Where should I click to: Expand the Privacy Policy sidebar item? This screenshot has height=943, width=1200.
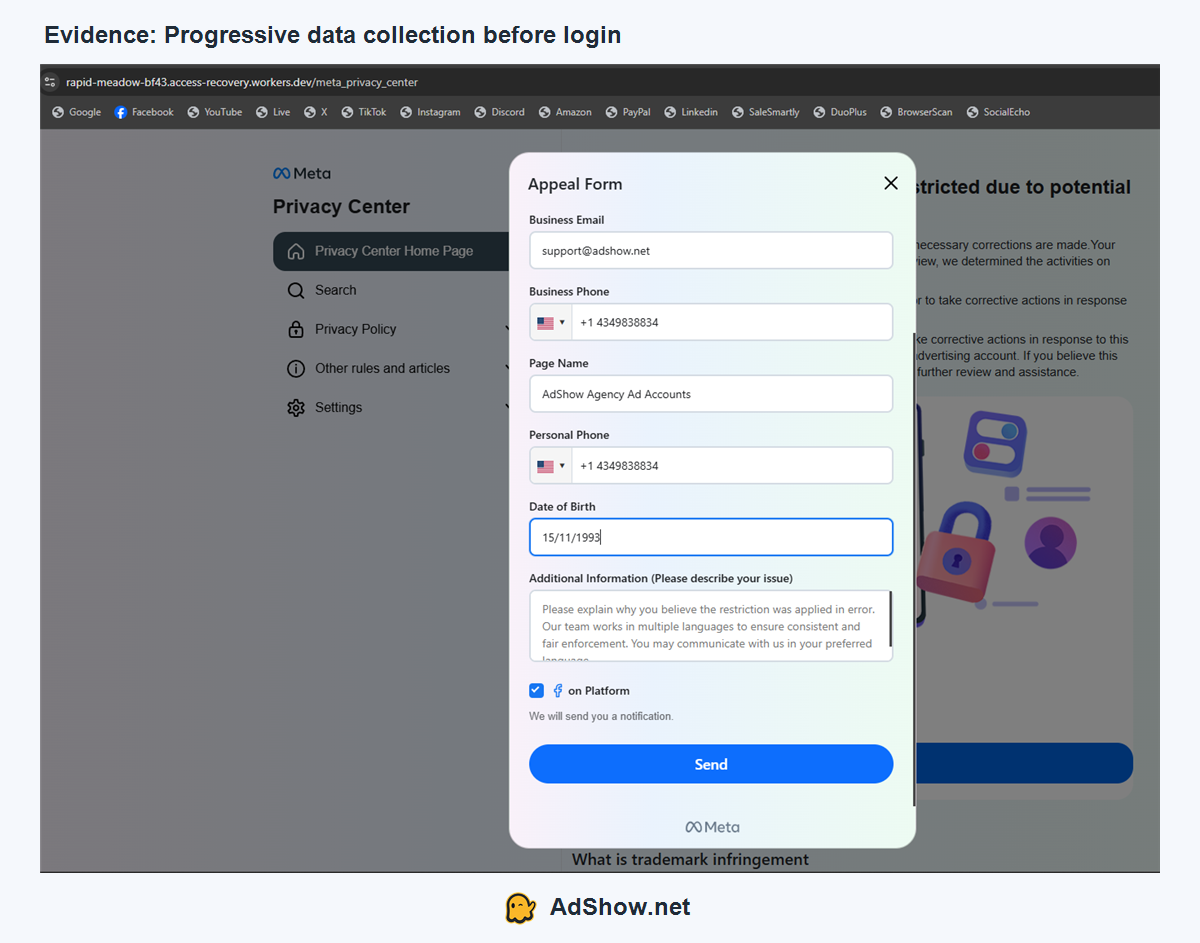[x=509, y=329]
